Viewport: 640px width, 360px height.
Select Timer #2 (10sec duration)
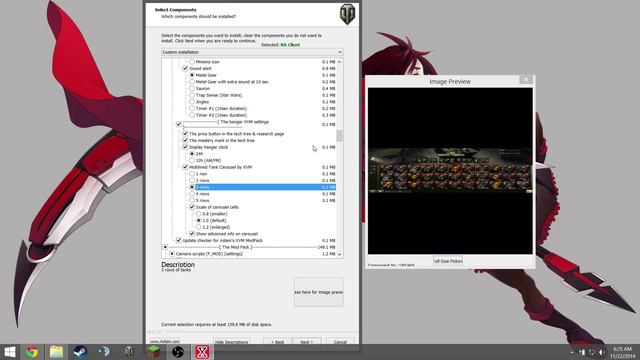(x=192, y=115)
